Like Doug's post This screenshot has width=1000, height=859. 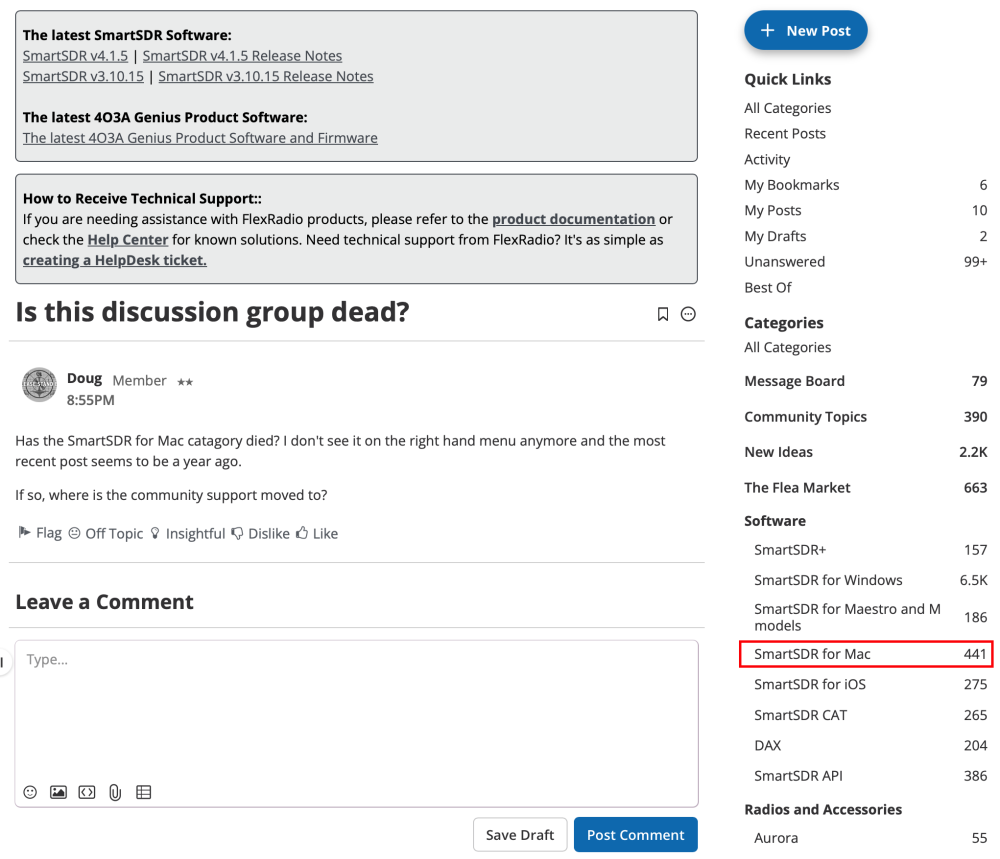317,533
